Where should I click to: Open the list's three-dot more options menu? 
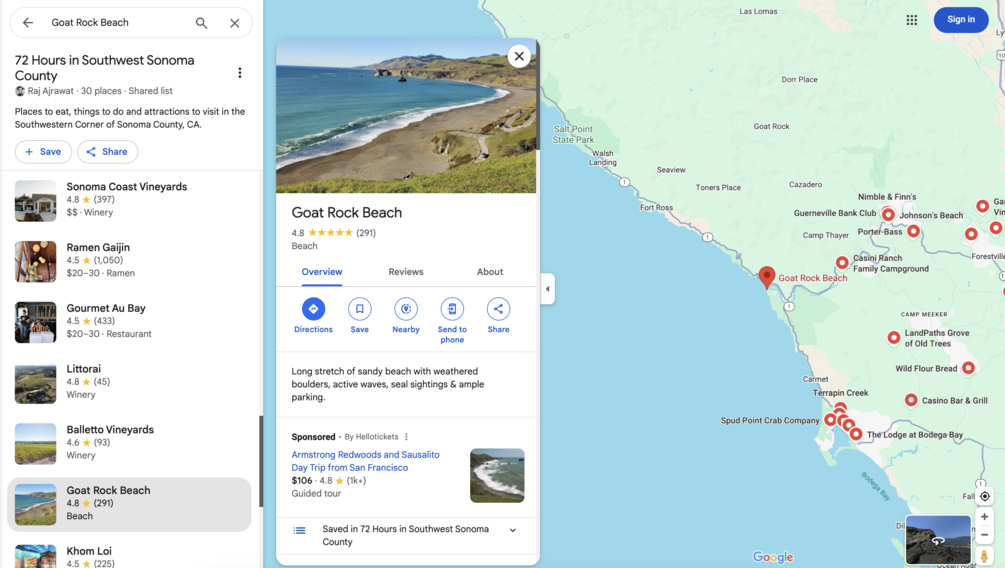tap(240, 73)
